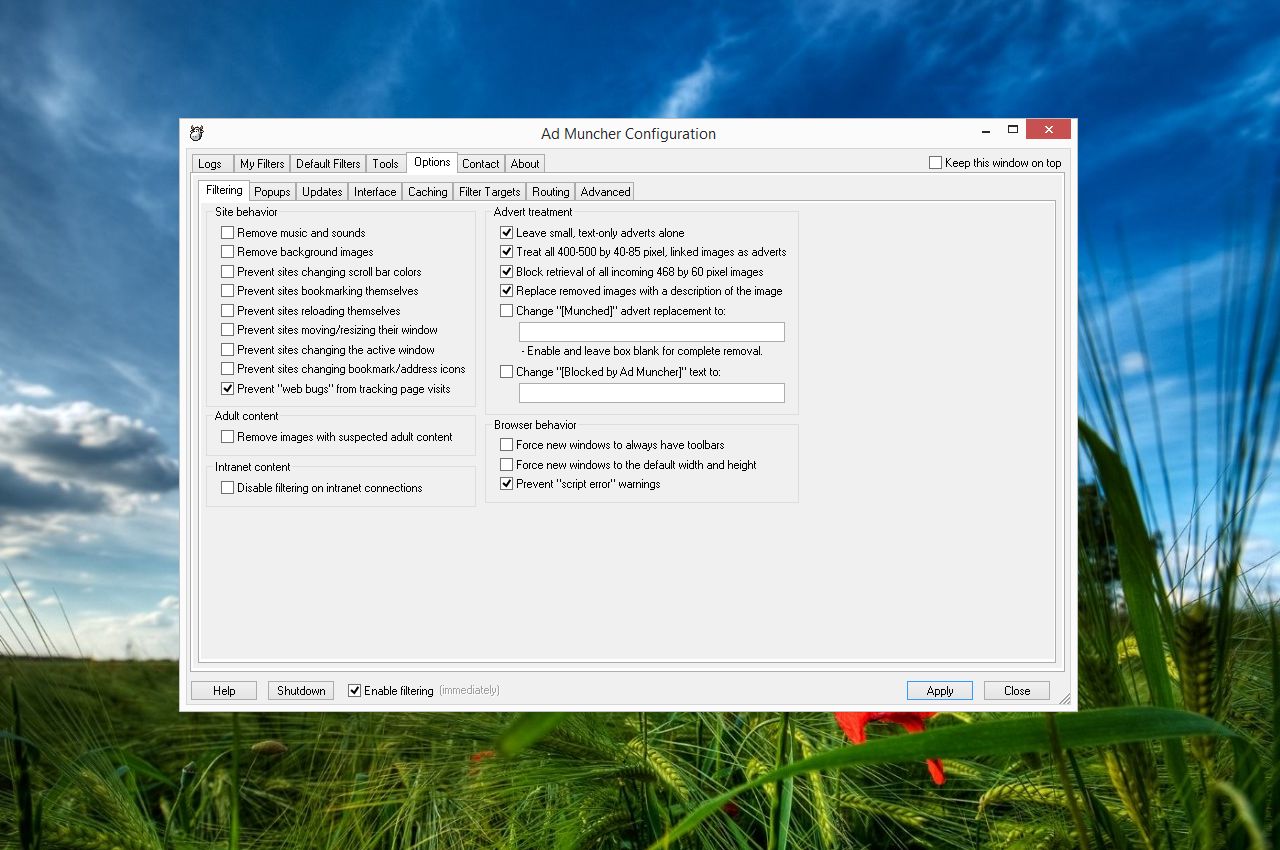Image resolution: width=1280 pixels, height=850 pixels.
Task: Open the Updates sub-tab
Action: pyautogui.click(x=322, y=192)
